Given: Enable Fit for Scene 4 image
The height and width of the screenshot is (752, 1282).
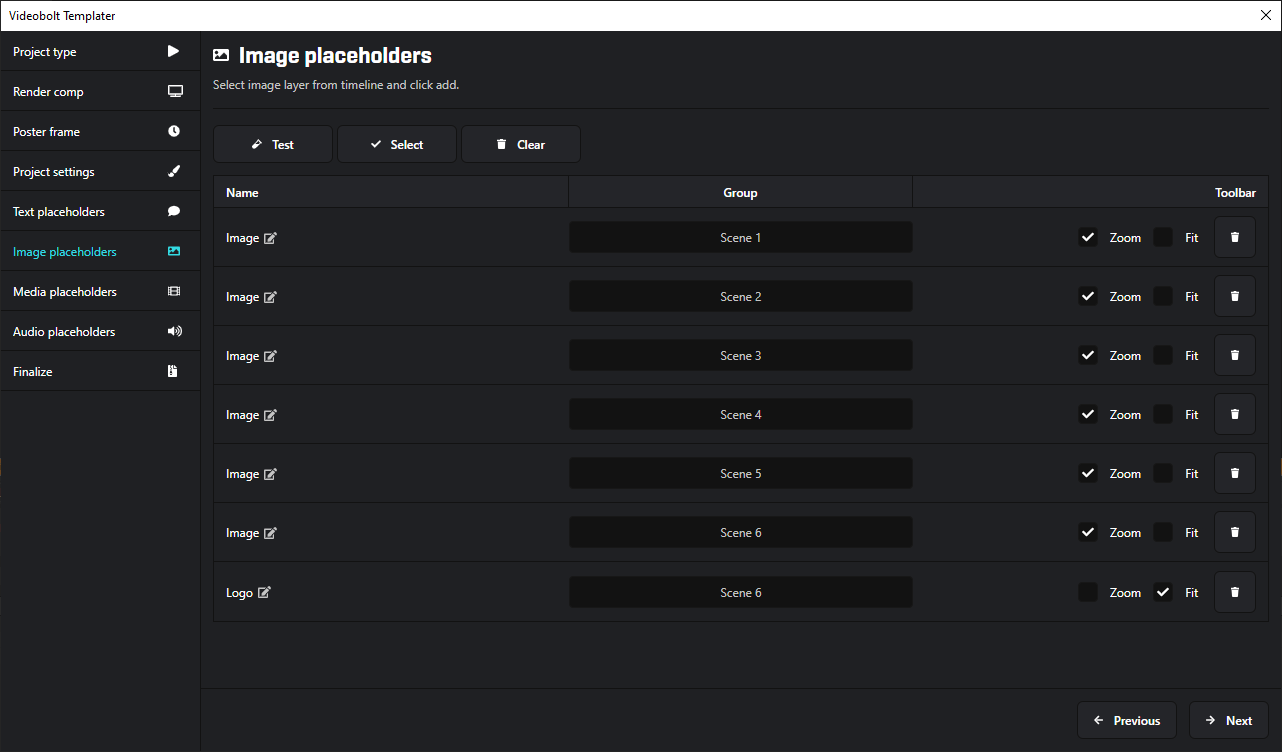Looking at the screenshot, I should pyautogui.click(x=1163, y=415).
